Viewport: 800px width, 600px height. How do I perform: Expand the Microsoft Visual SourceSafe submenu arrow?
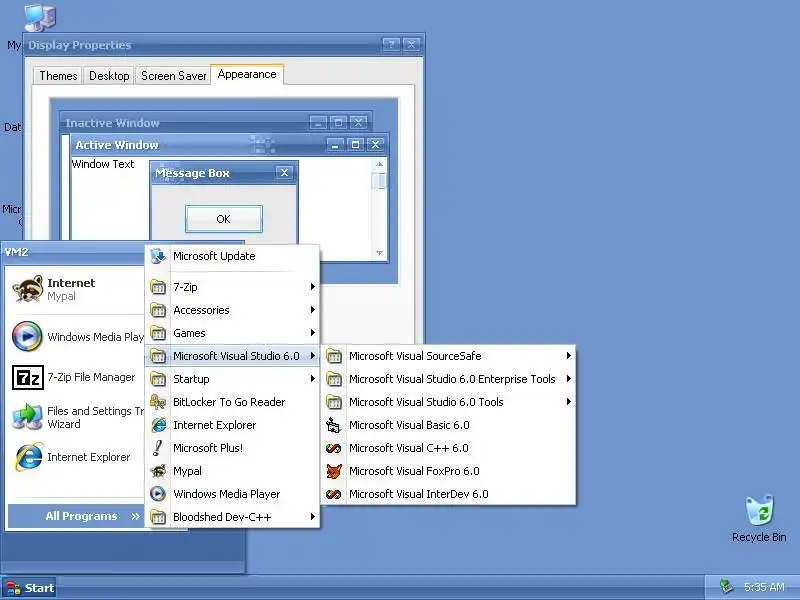pyautogui.click(x=568, y=356)
